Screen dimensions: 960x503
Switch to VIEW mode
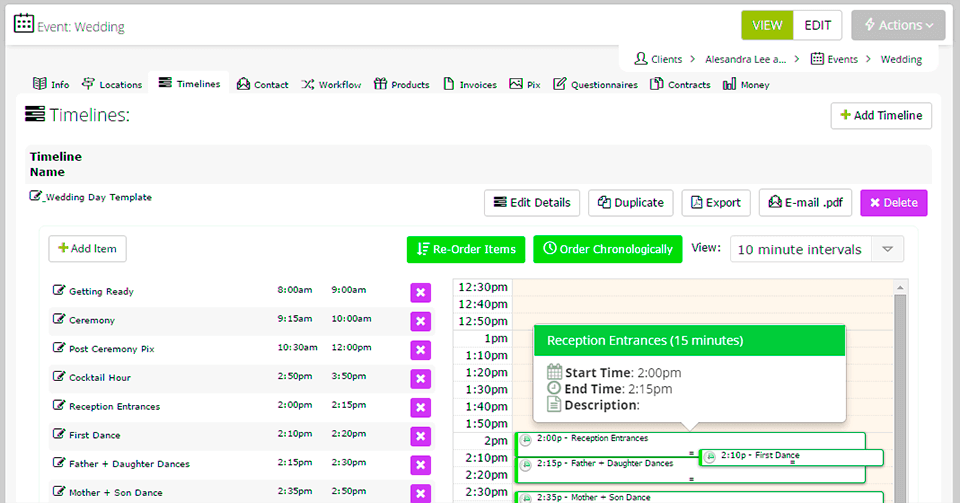pos(767,25)
